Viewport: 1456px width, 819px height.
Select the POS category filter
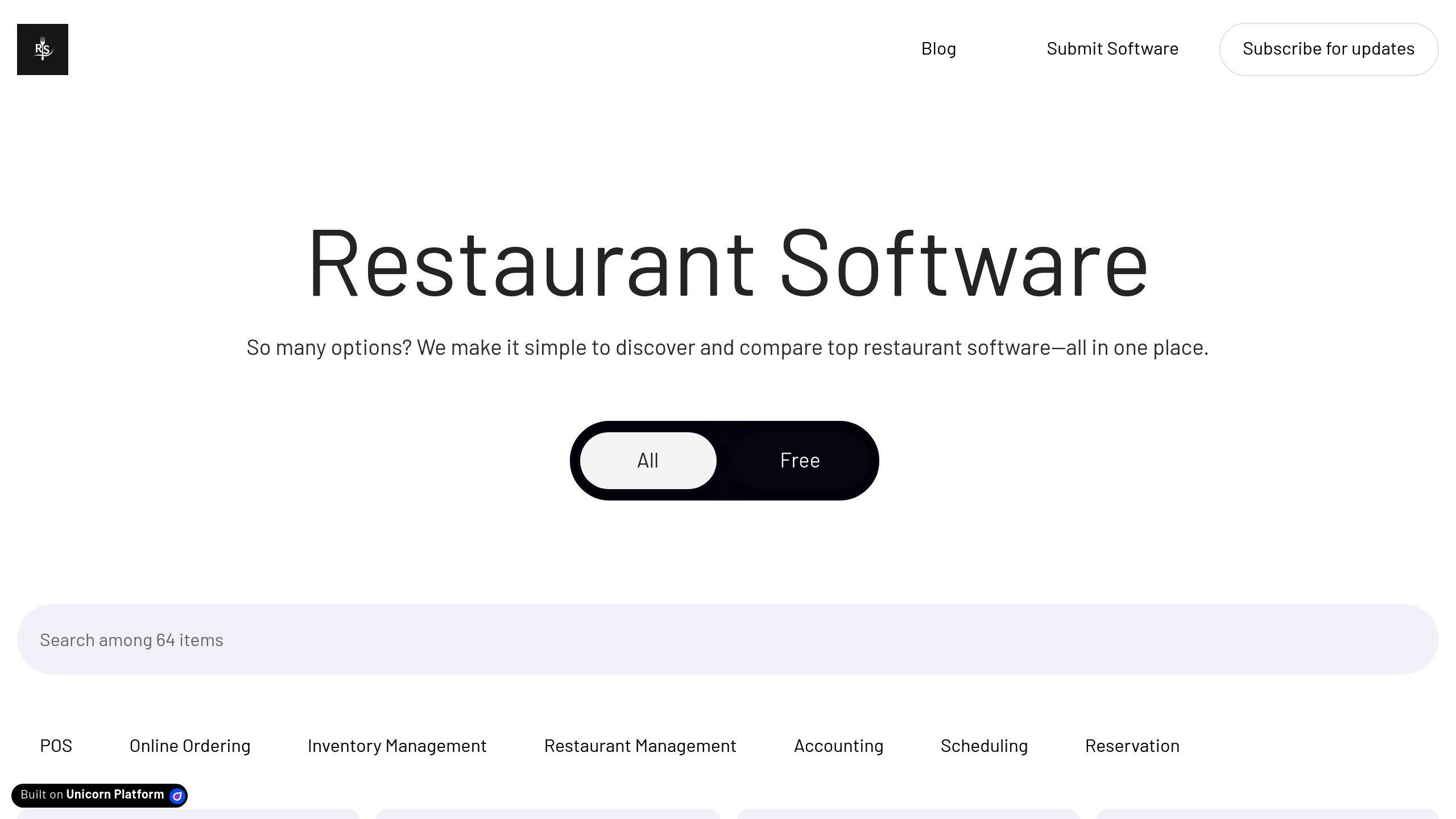pos(56,745)
